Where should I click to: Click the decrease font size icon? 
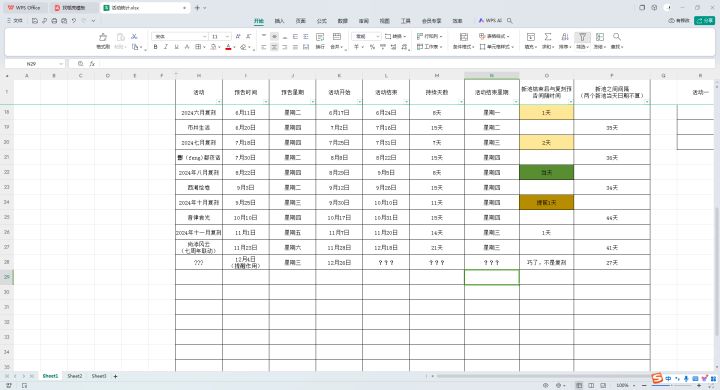248,36
